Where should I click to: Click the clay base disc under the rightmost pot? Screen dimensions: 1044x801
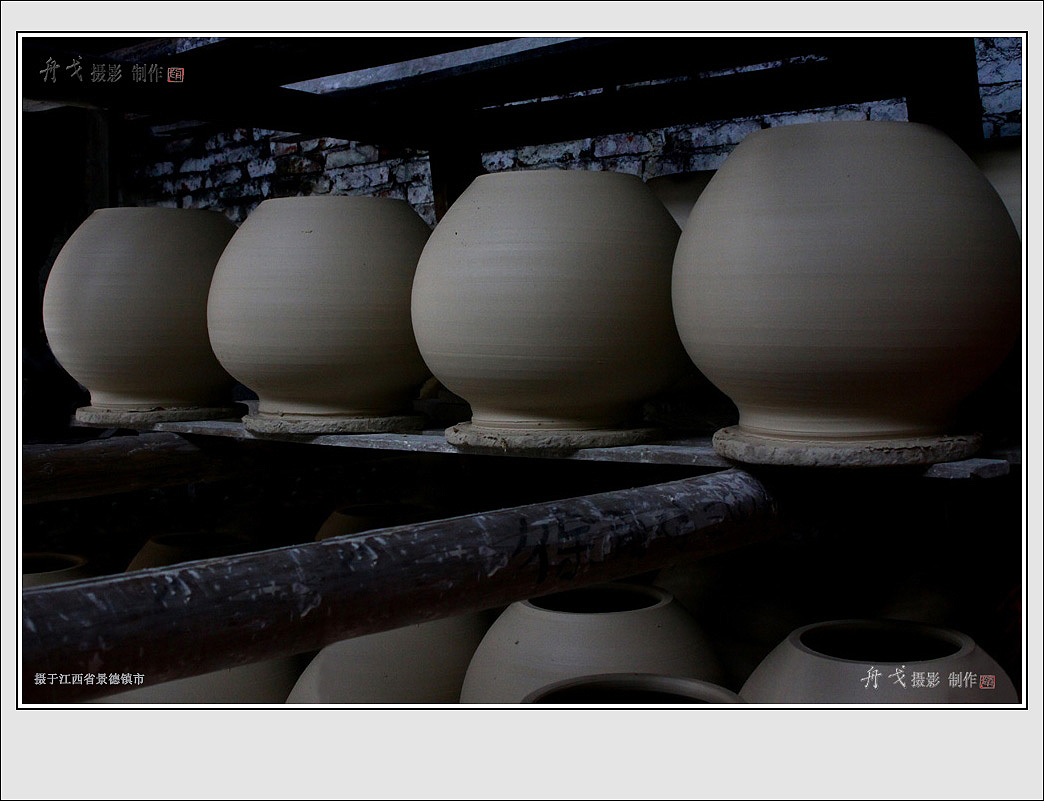845,449
